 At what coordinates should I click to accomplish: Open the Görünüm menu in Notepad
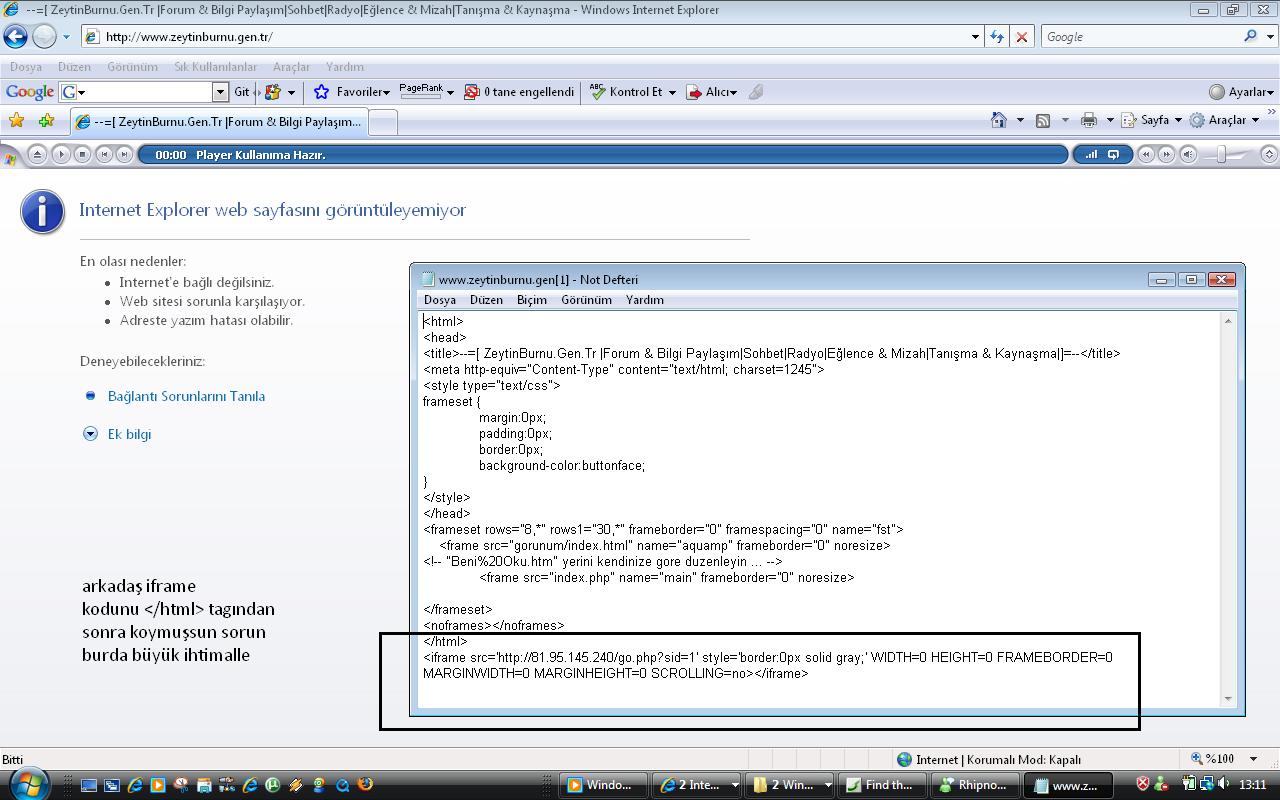click(x=586, y=300)
